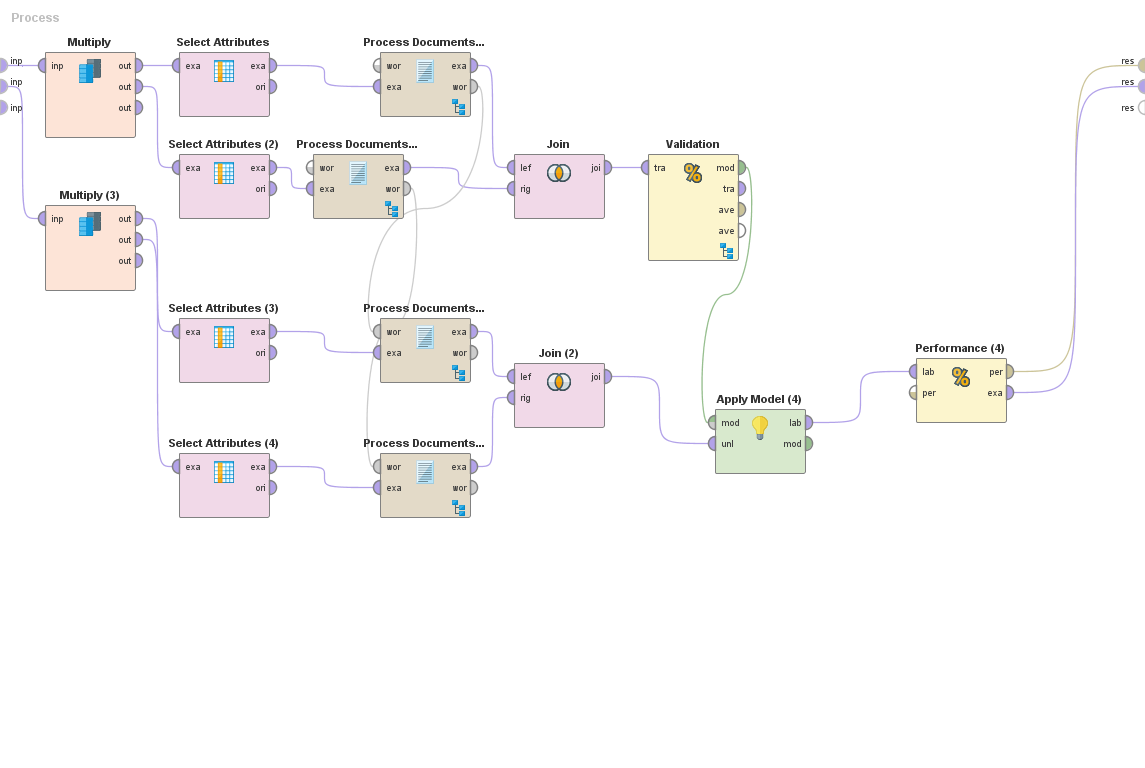Click the Select Attributes (2) table icon
The width and height of the screenshot is (1145, 768).
coord(224,173)
